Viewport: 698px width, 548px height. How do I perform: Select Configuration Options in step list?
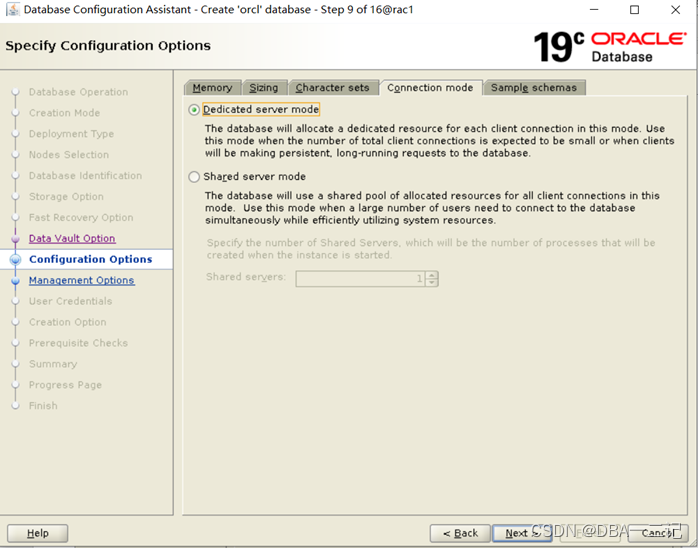click(90, 259)
